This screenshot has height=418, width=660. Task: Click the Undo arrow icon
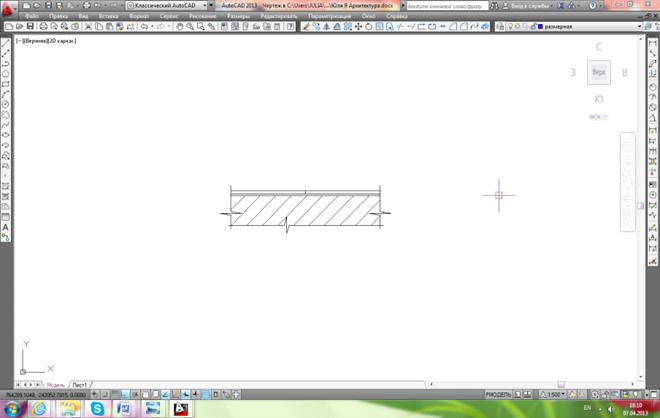tap(145, 27)
